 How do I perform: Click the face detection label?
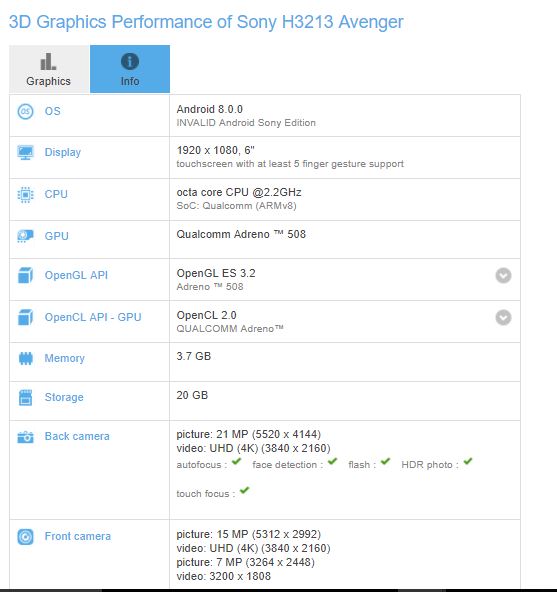tap(288, 465)
